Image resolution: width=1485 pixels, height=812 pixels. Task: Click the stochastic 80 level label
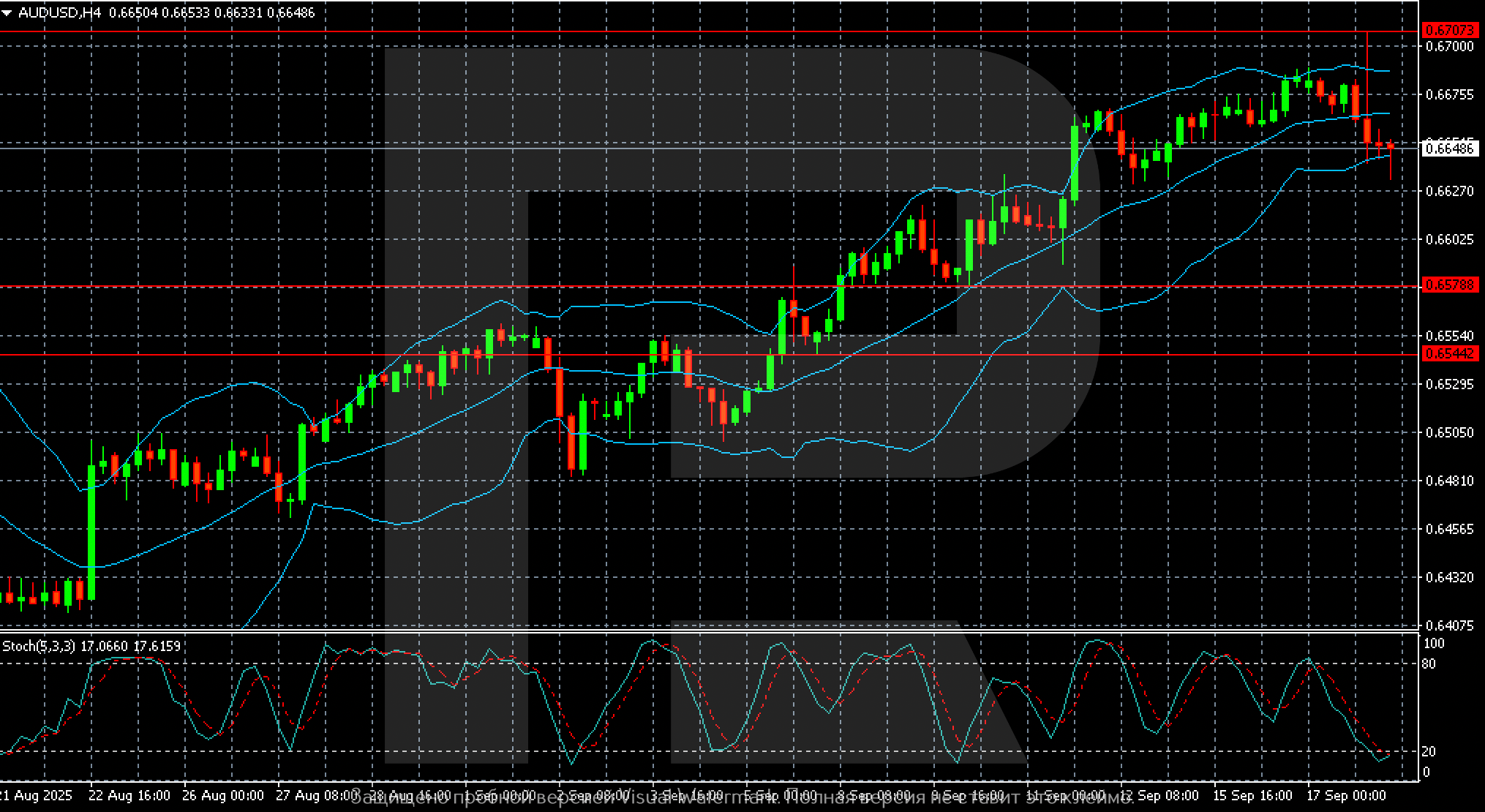point(1427,663)
